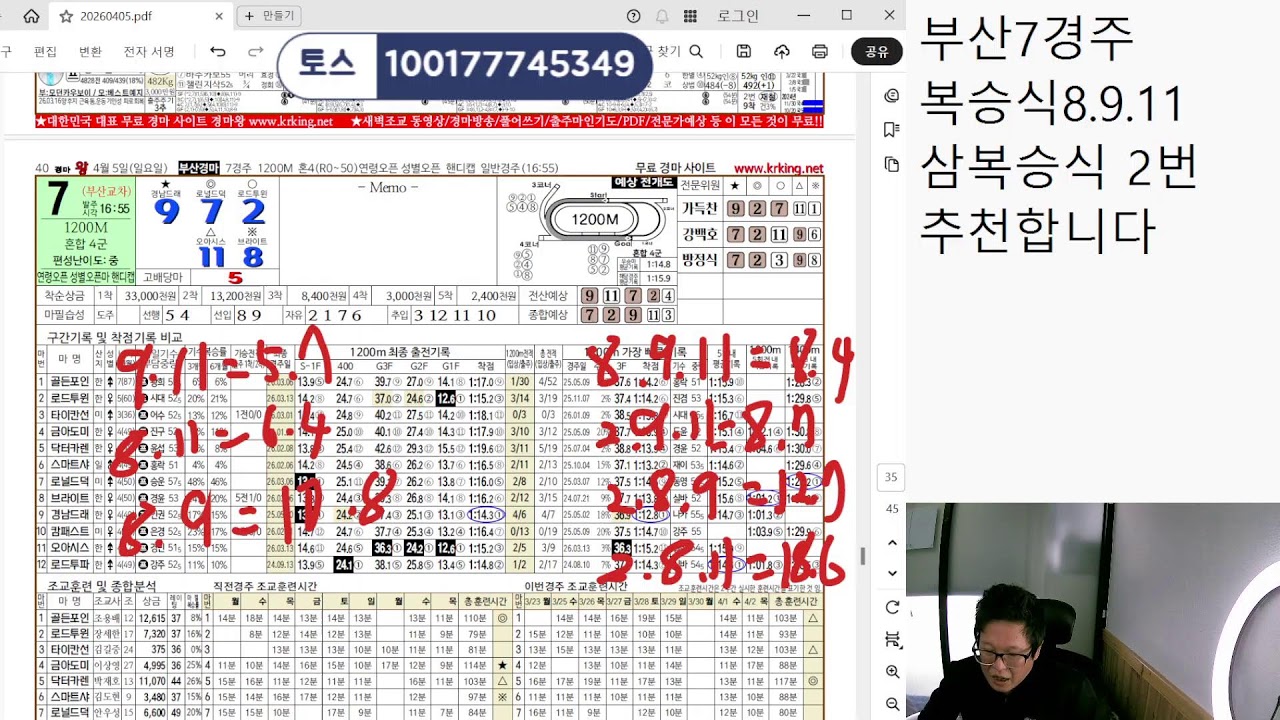Edit the current page number 35
This screenshot has width=1280, height=720.
point(892,478)
